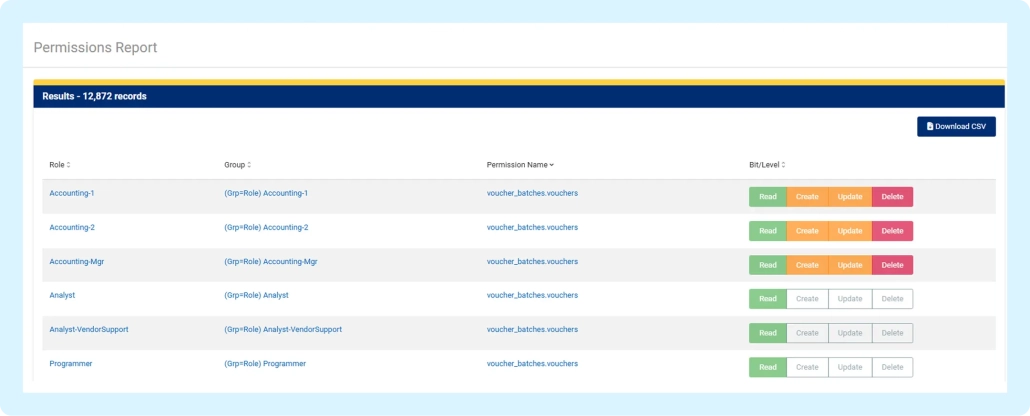Sort the table by Role column
1030x416 pixels.
coord(60,165)
